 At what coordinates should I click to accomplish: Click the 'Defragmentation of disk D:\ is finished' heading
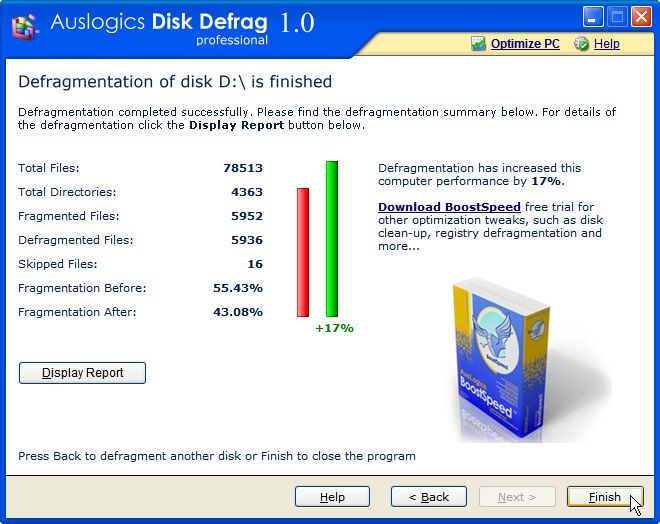175,82
